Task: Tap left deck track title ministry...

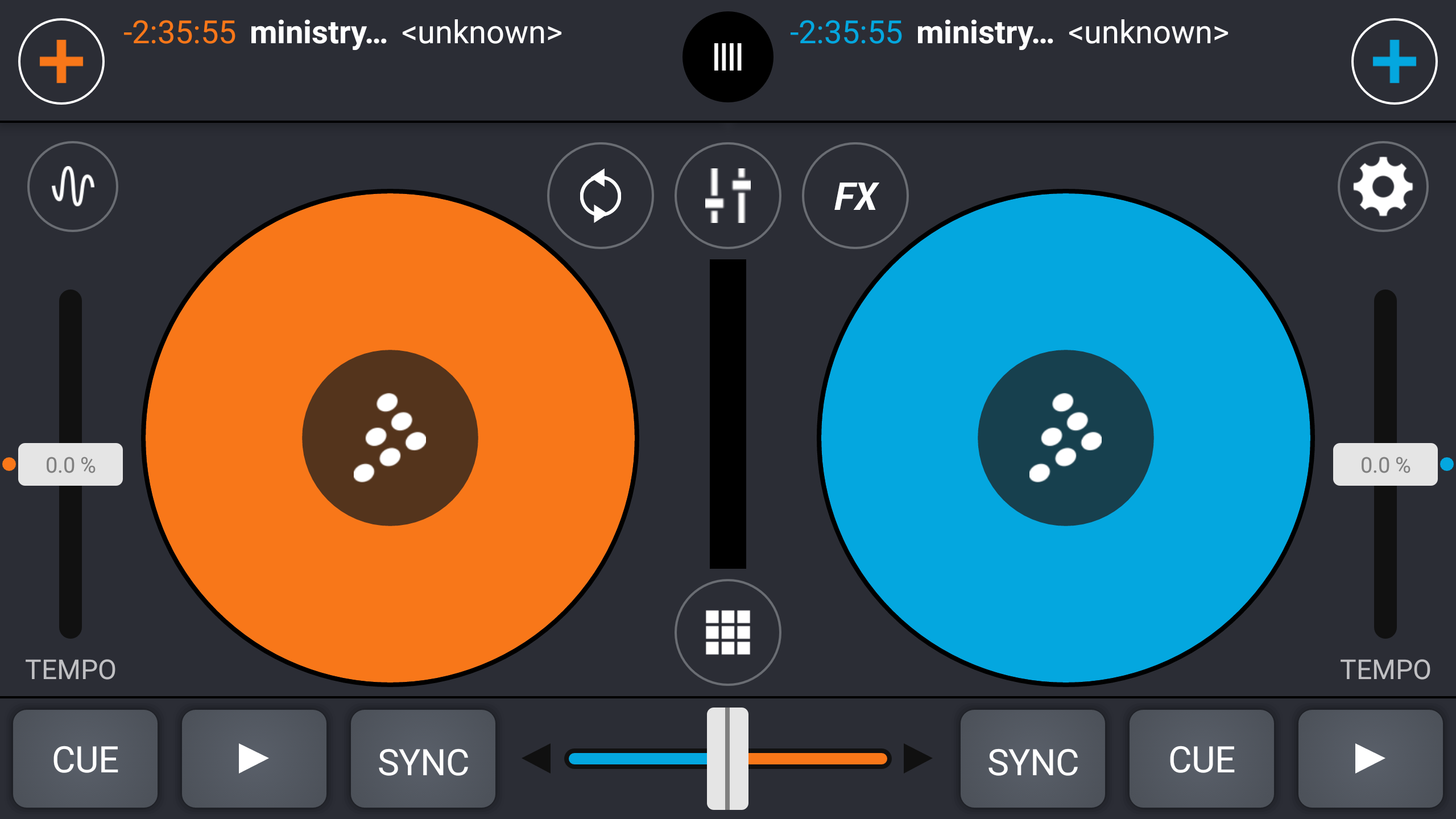Action: click(x=318, y=32)
